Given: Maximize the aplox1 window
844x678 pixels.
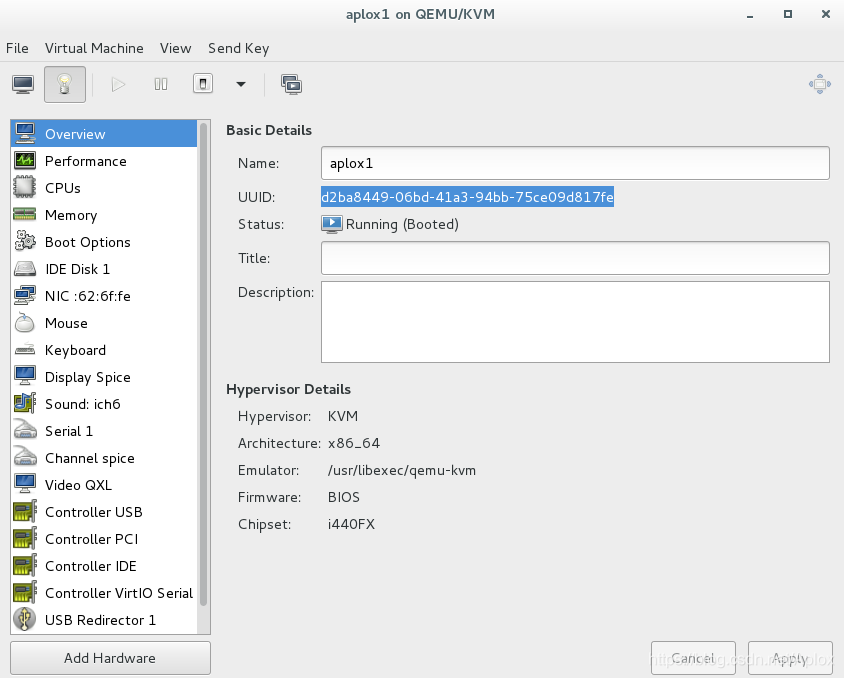Looking at the screenshot, I should click(x=787, y=14).
